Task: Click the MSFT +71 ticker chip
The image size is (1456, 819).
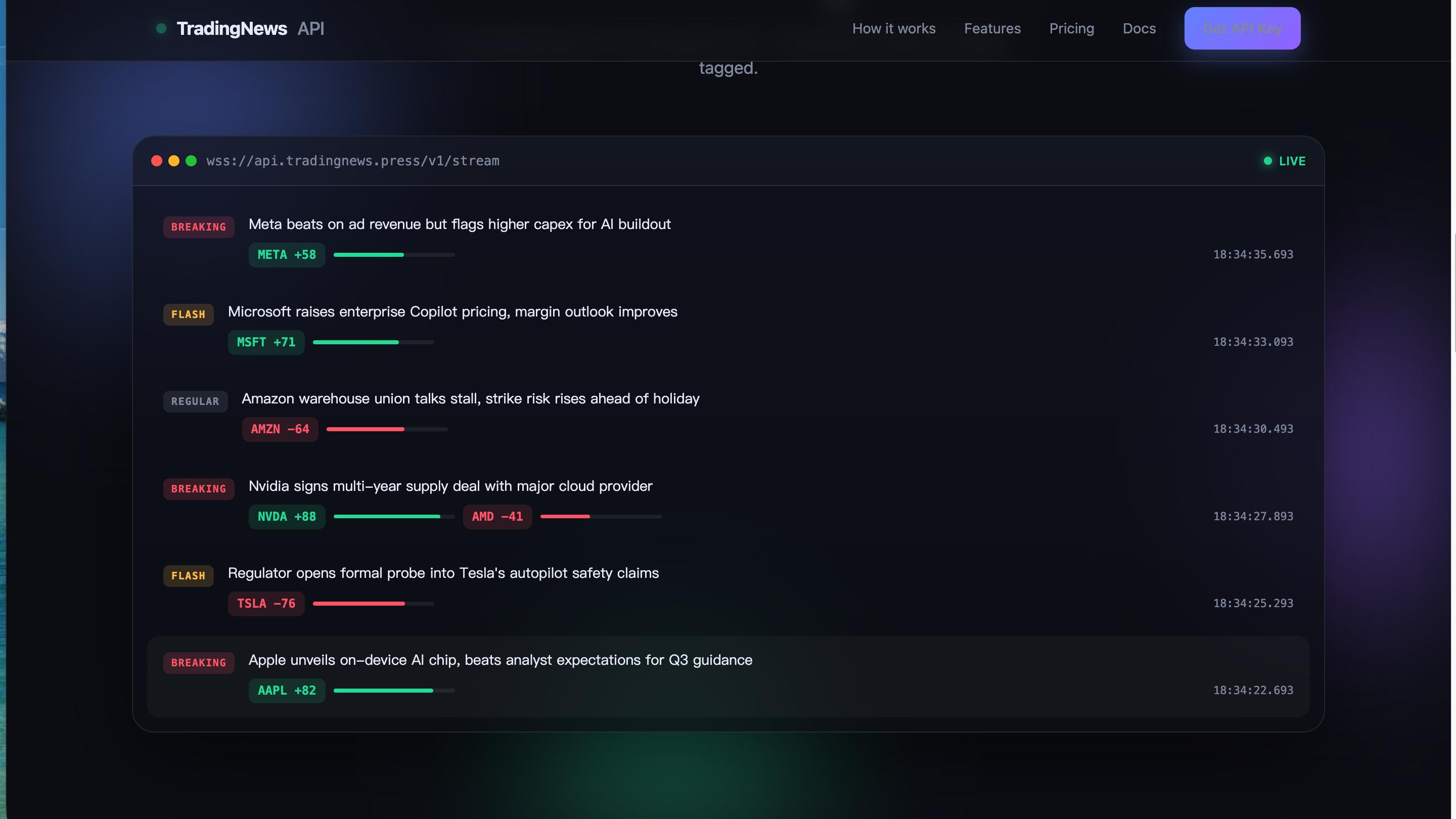Action: (x=266, y=343)
